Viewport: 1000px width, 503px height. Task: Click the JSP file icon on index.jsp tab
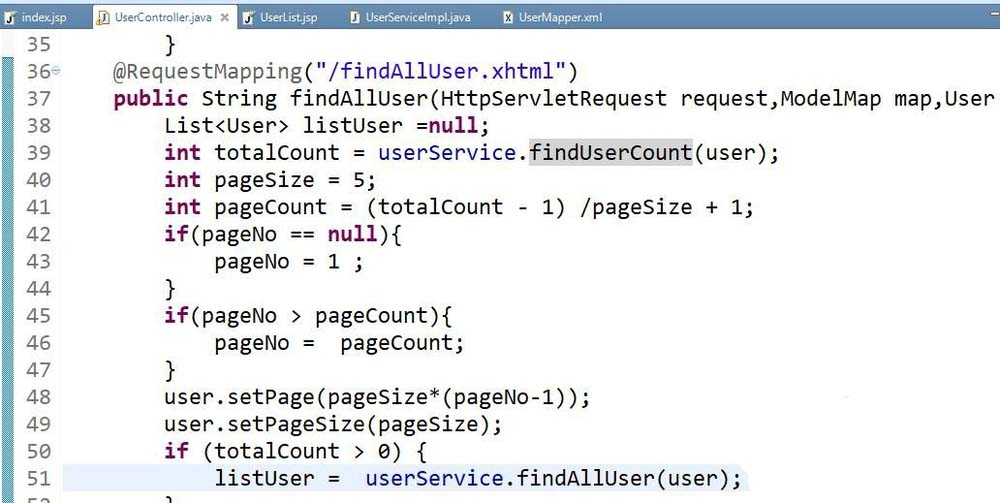tap(11, 18)
